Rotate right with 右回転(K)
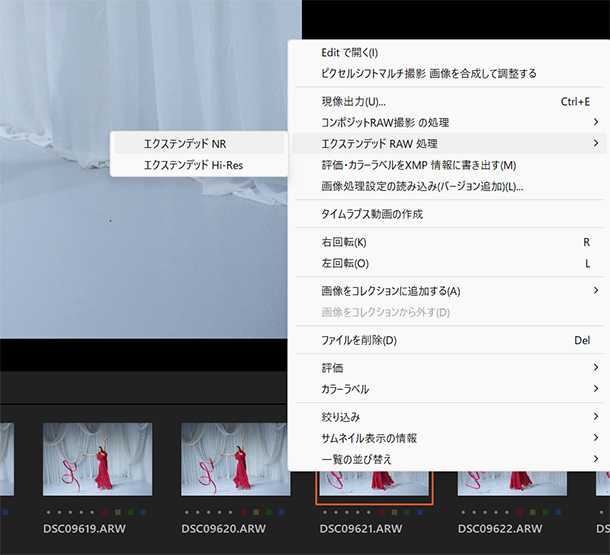The height and width of the screenshot is (555, 610). [450, 242]
